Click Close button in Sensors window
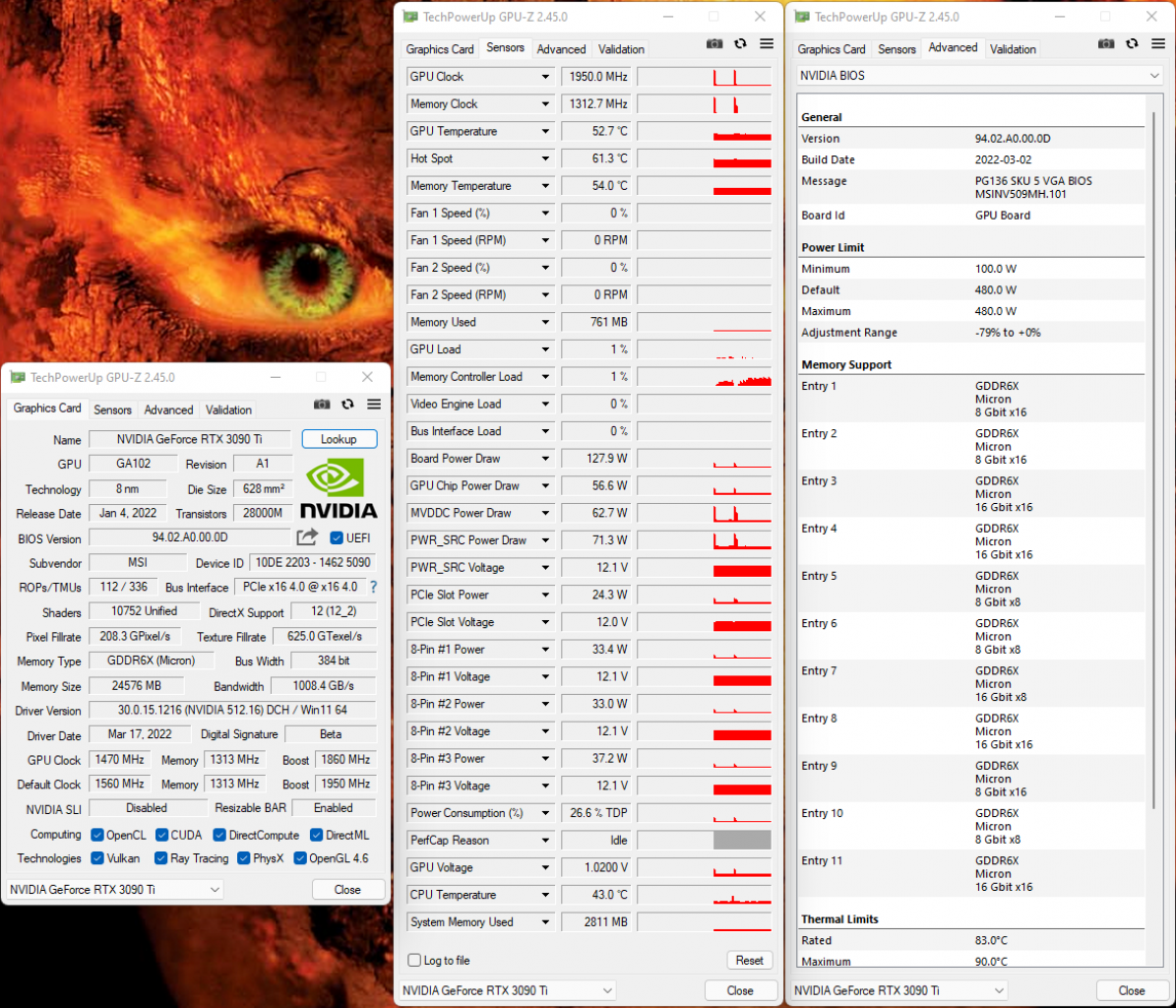1176x1008 pixels. coord(740,990)
